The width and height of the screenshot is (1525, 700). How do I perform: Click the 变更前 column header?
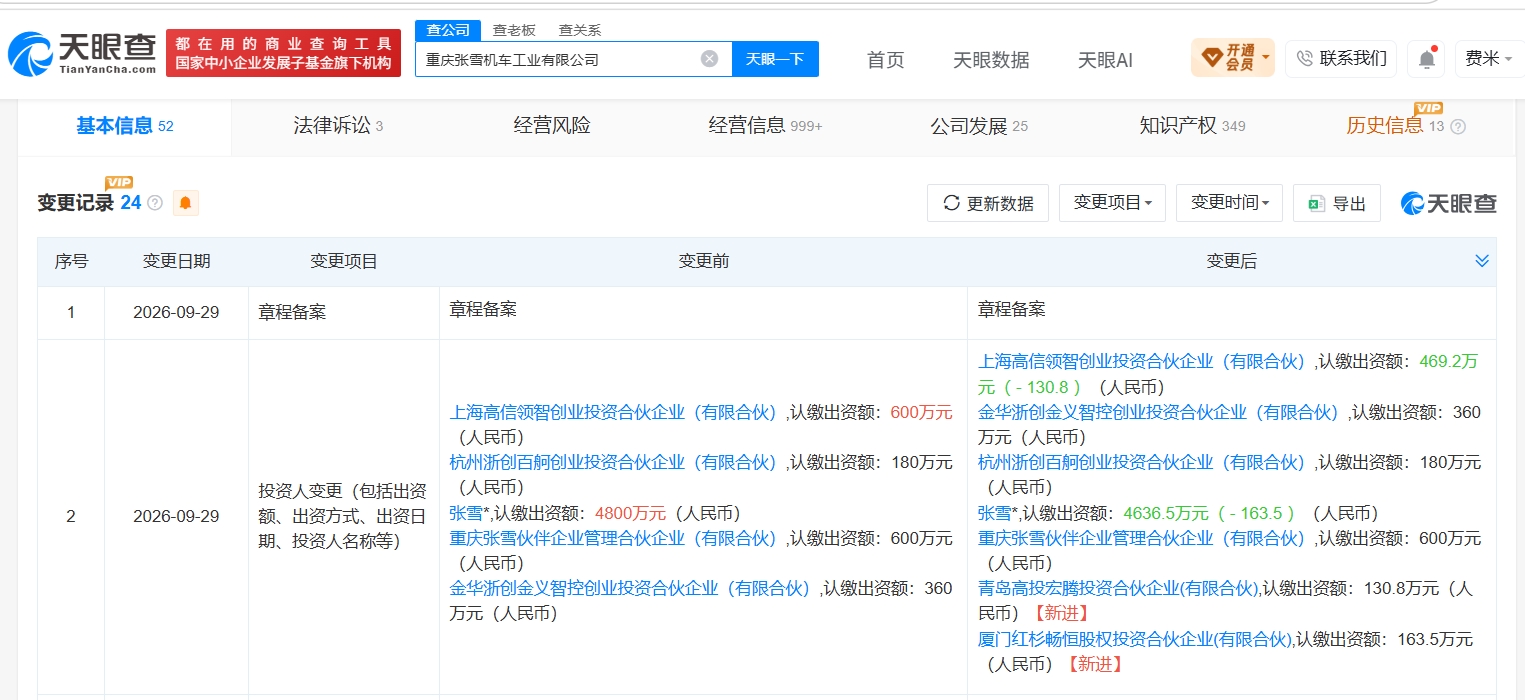coord(703,261)
